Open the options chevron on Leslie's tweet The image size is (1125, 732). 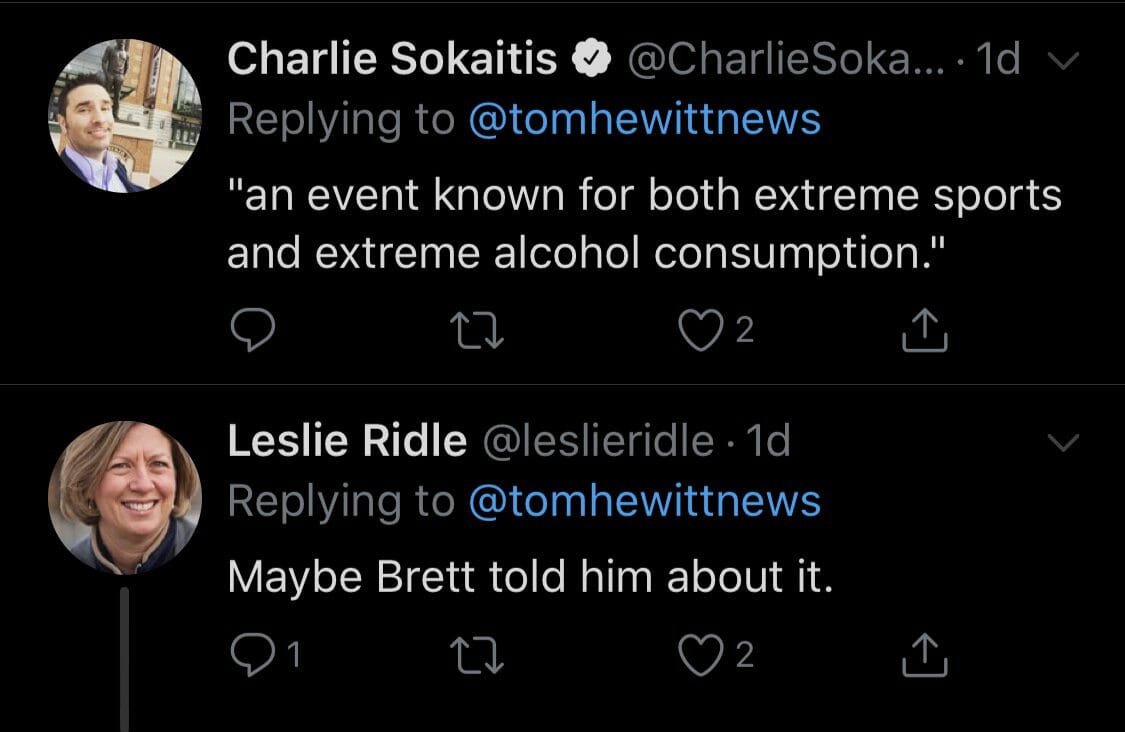point(1063,442)
